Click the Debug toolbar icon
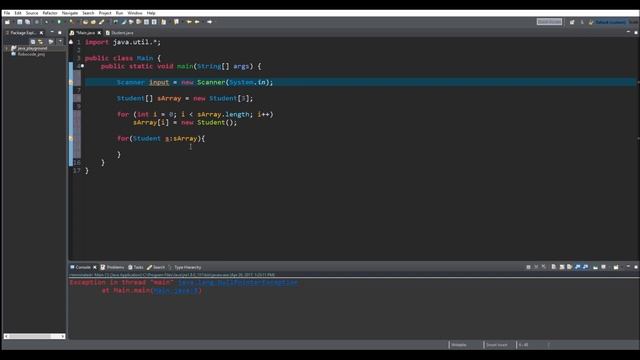 tap(47, 22)
